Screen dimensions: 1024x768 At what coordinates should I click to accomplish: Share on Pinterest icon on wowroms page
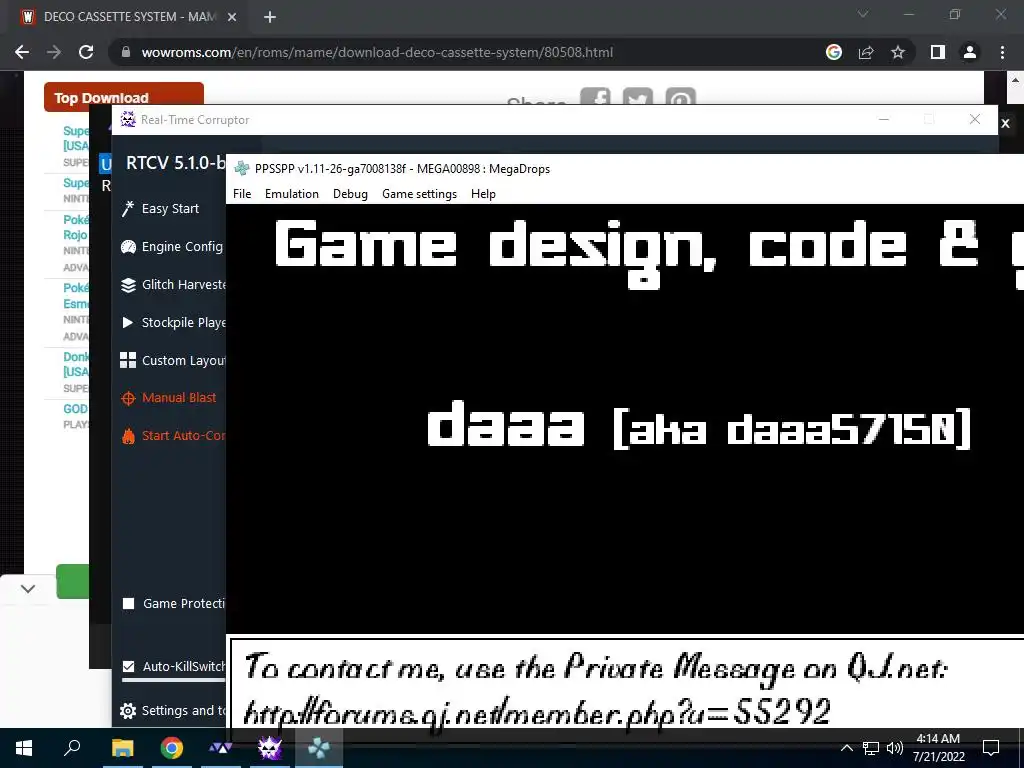click(x=680, y=97)
